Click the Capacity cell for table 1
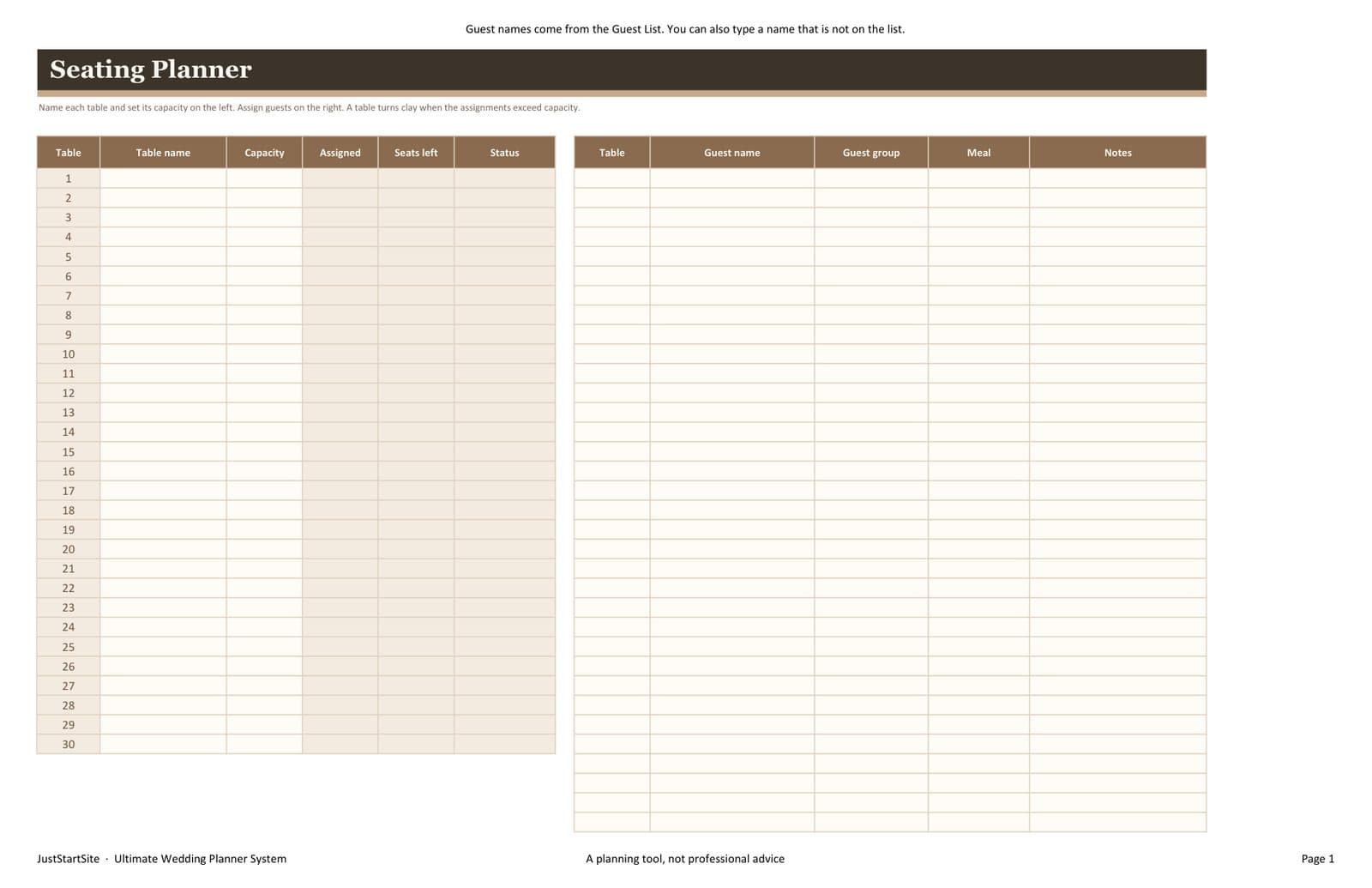The width and height of the screenshot is (1372, 888). tap(264, 178)
